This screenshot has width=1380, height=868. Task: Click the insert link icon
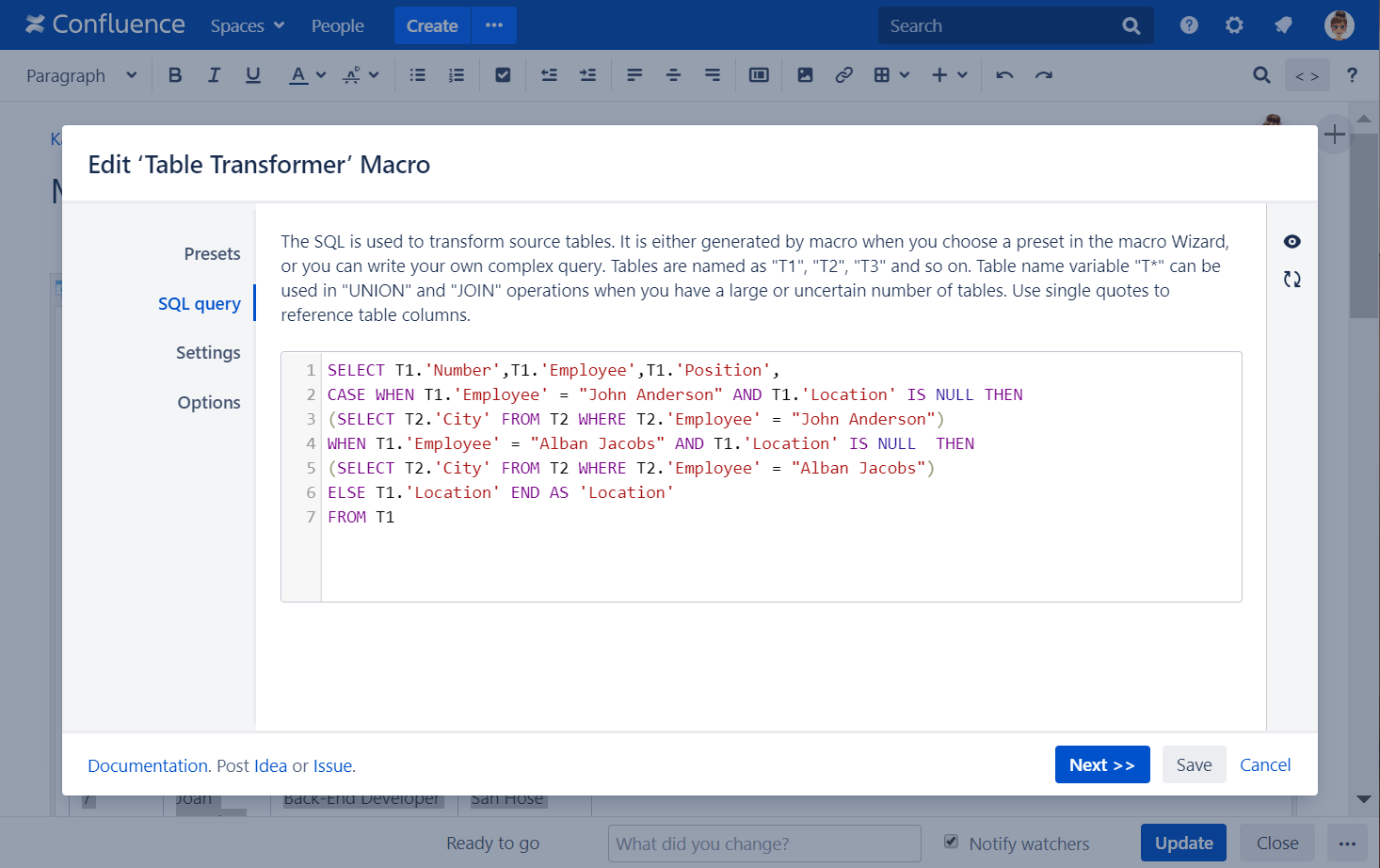point(843,75)
